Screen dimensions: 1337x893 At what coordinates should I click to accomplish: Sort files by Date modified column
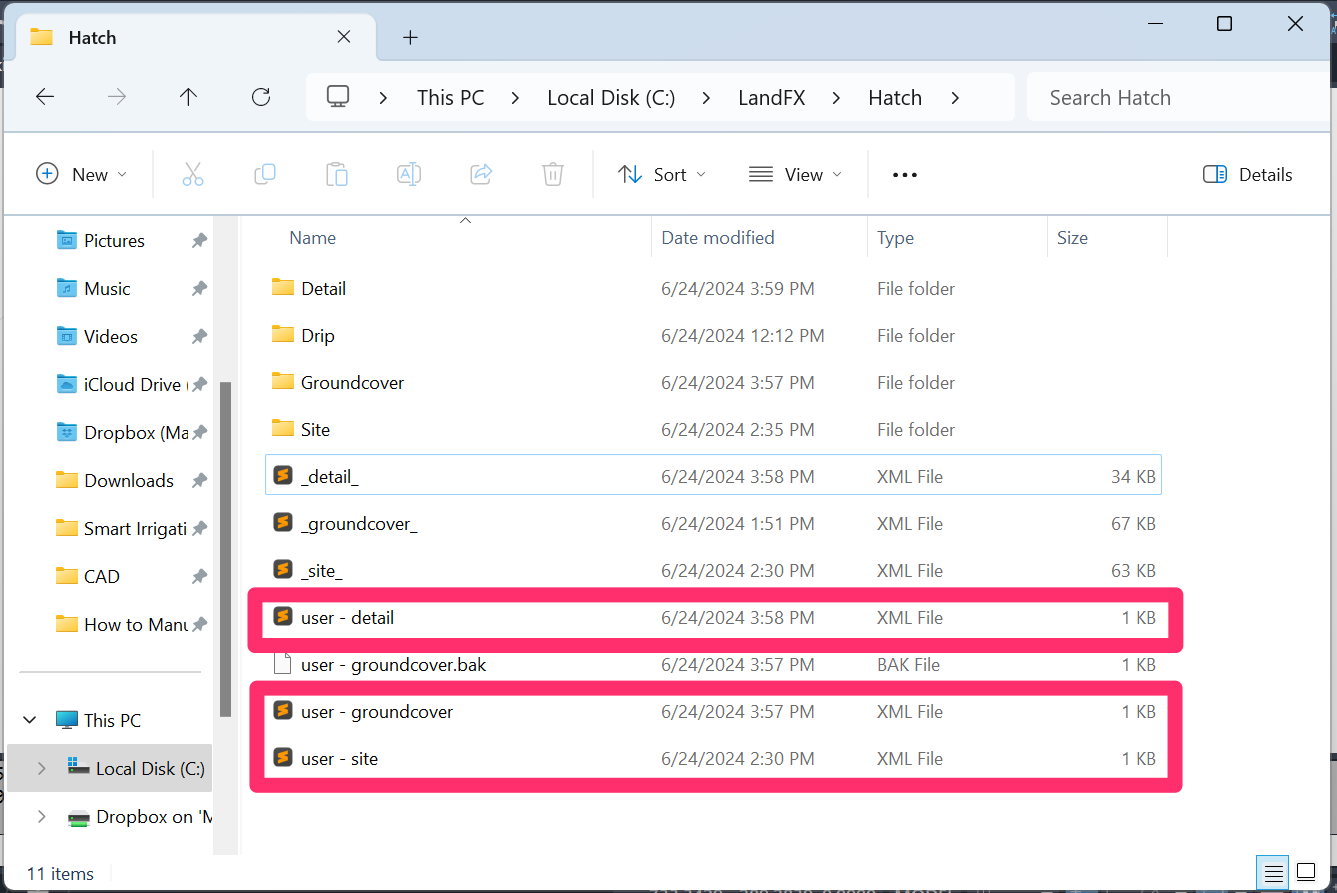pos(718,238)
